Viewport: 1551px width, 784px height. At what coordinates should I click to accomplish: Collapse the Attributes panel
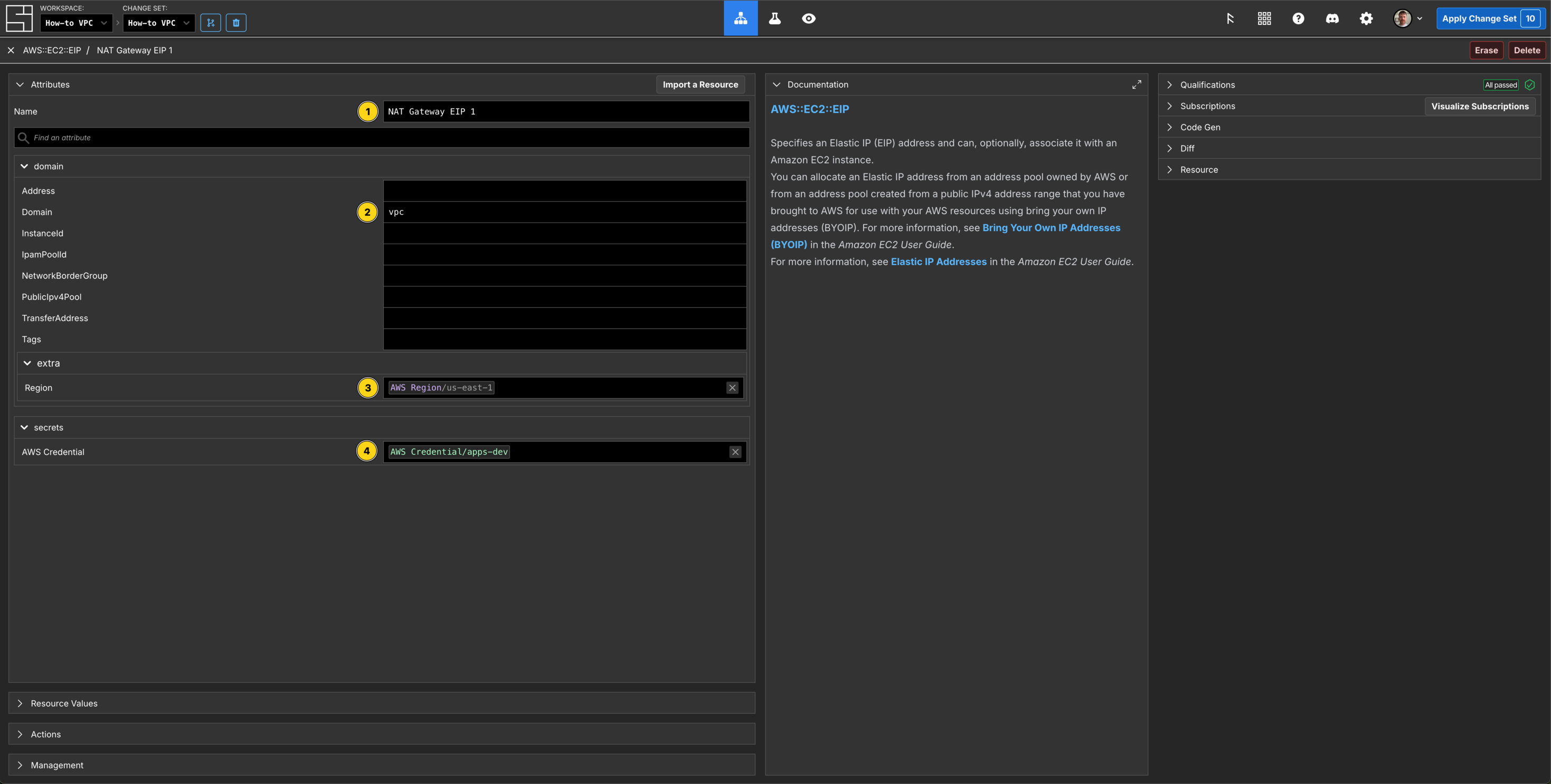(x=20, y=85)
